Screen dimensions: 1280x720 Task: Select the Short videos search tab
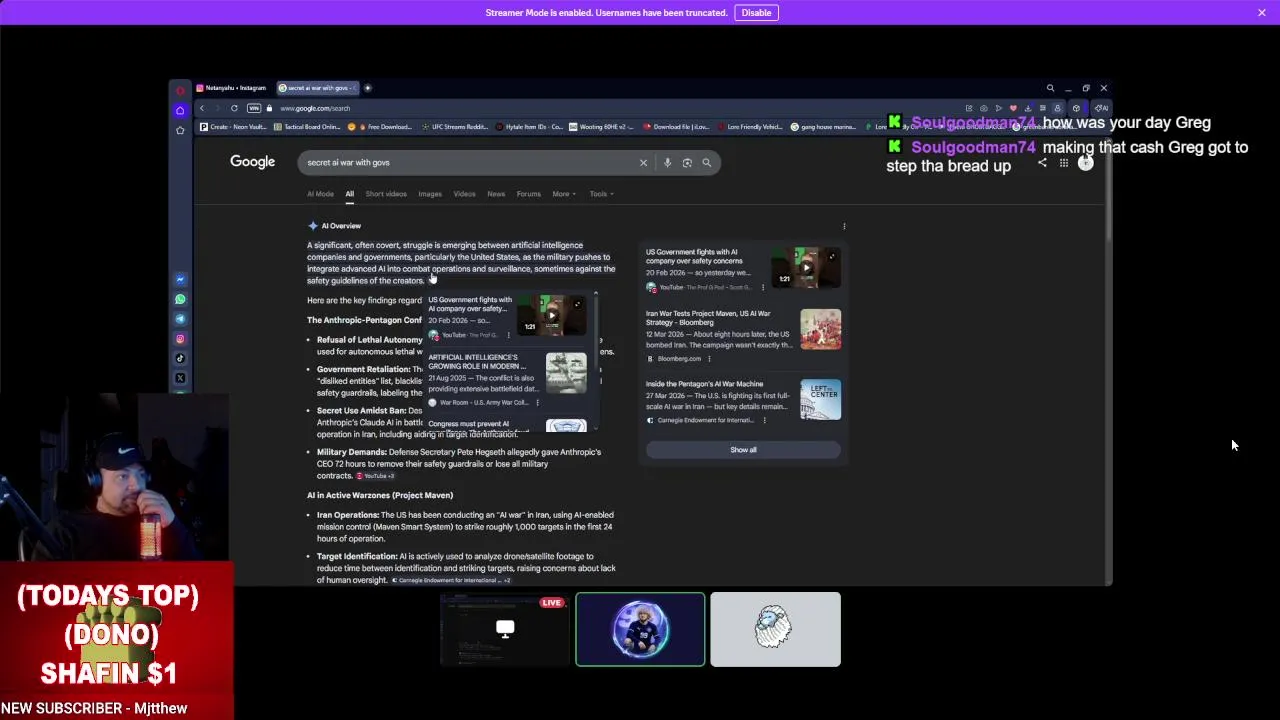pyautogui.click(x=386, y=194)
